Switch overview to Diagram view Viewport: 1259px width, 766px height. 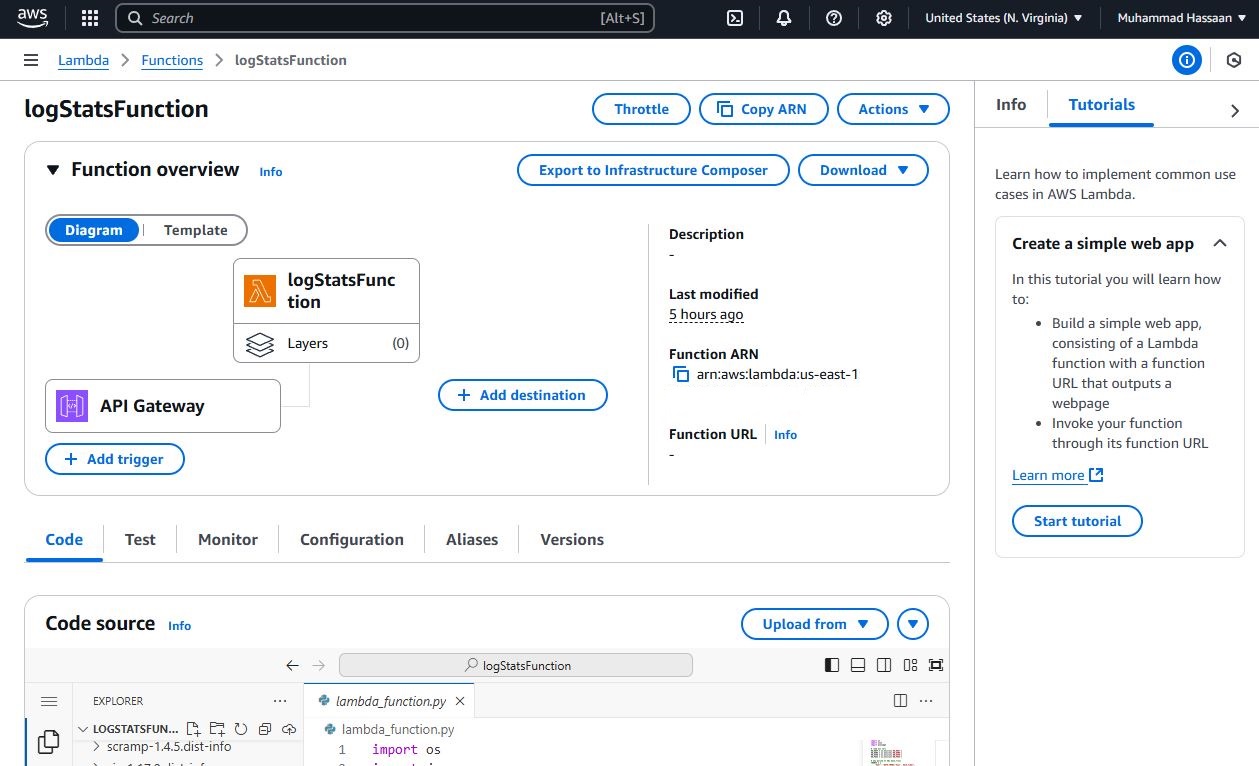tap(94, 230)
